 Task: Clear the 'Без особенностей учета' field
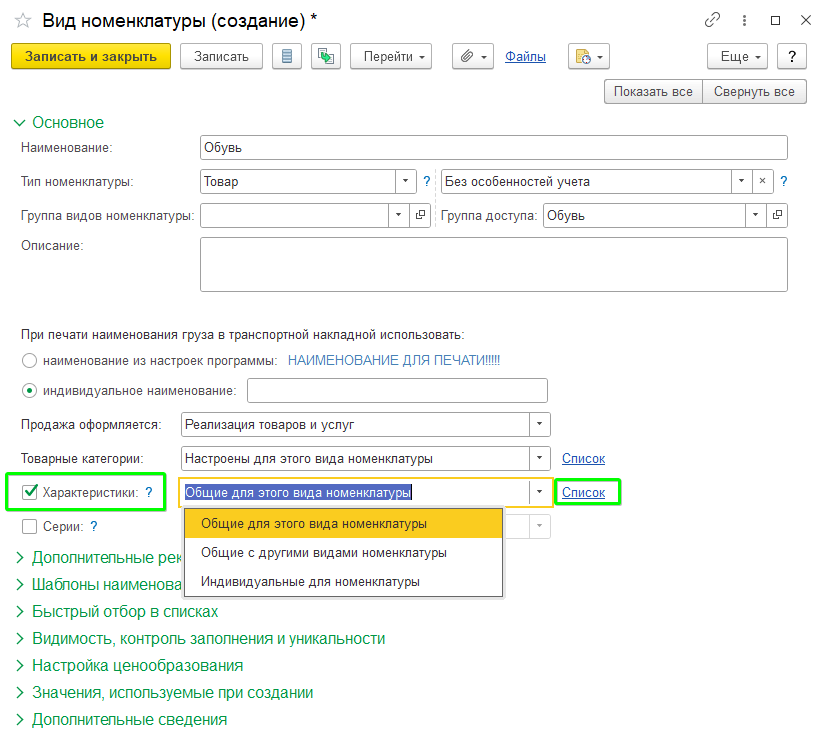[x=762, y=181]
